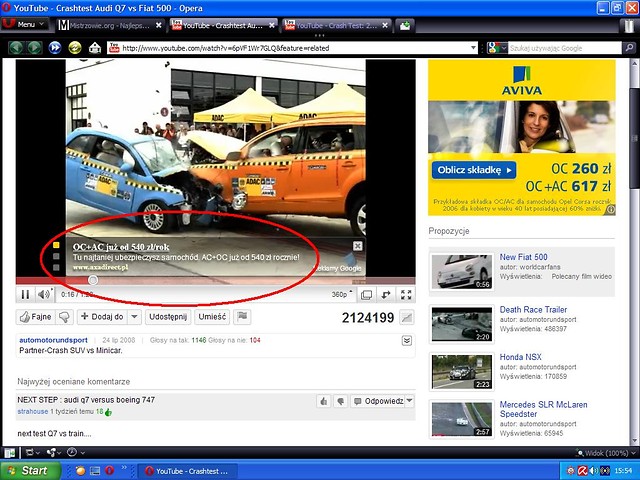Viewport: 640px width, 480px height.
Task: Click the Oblicz składkę Aviva button
Action: pyautogui.click(x=474, y=170)
